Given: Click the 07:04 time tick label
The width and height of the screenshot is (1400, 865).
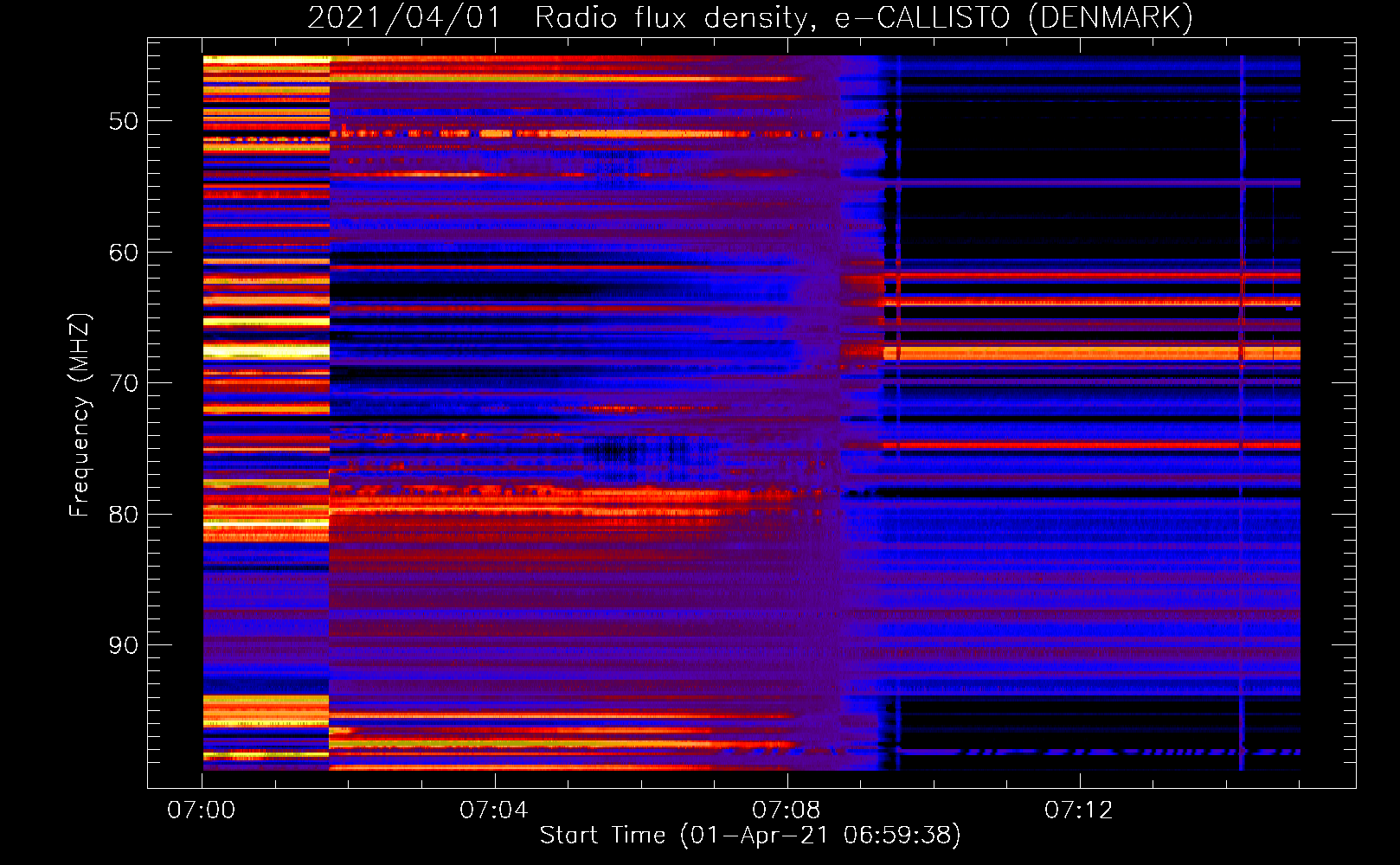Looking at the screenshot, I should tap(494, 811).
